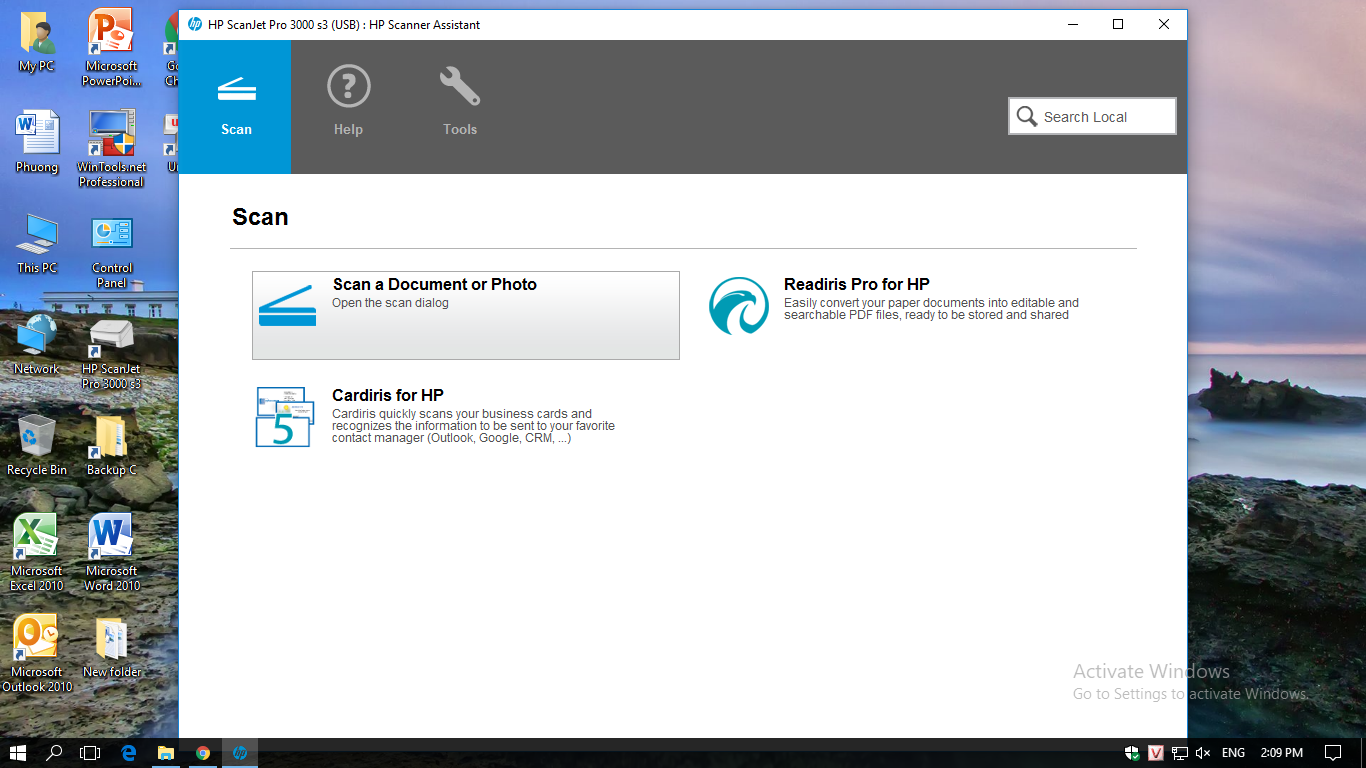Viewport: 1366px width, 768px height.
Task: Open taskbar search
Action: (x=55, y=753)
